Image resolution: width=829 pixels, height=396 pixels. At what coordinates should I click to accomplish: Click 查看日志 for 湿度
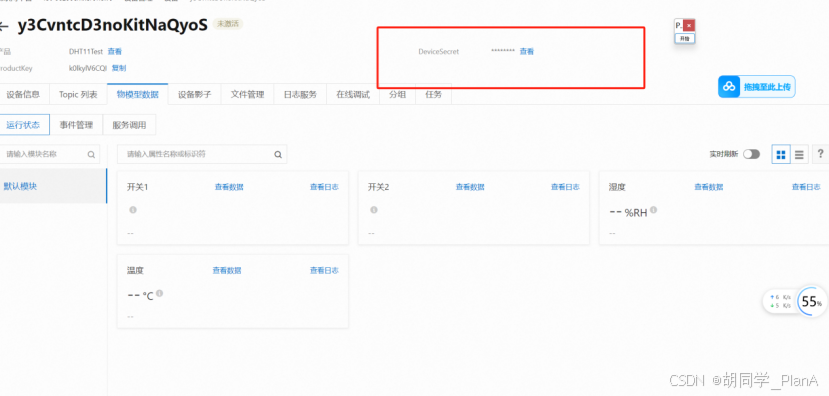(x=806, y=187)
